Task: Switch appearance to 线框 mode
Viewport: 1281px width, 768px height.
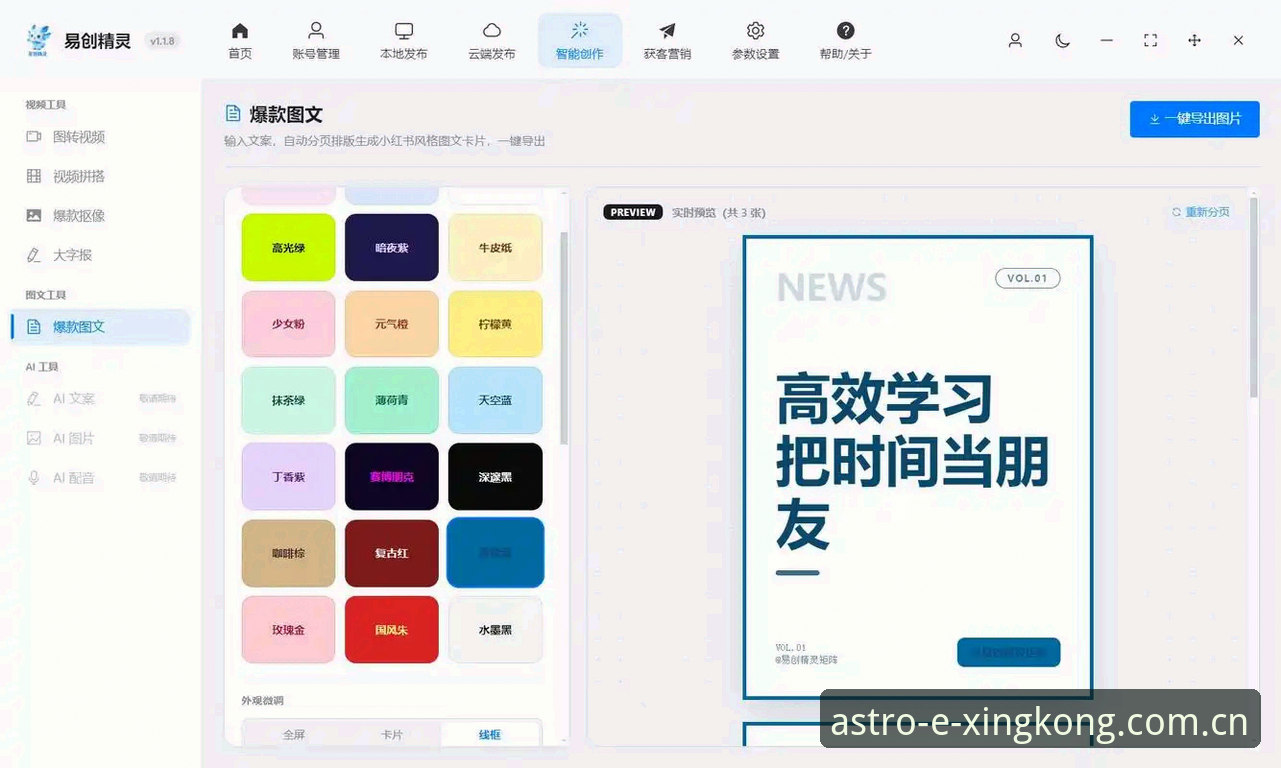Action: [490, 734]
